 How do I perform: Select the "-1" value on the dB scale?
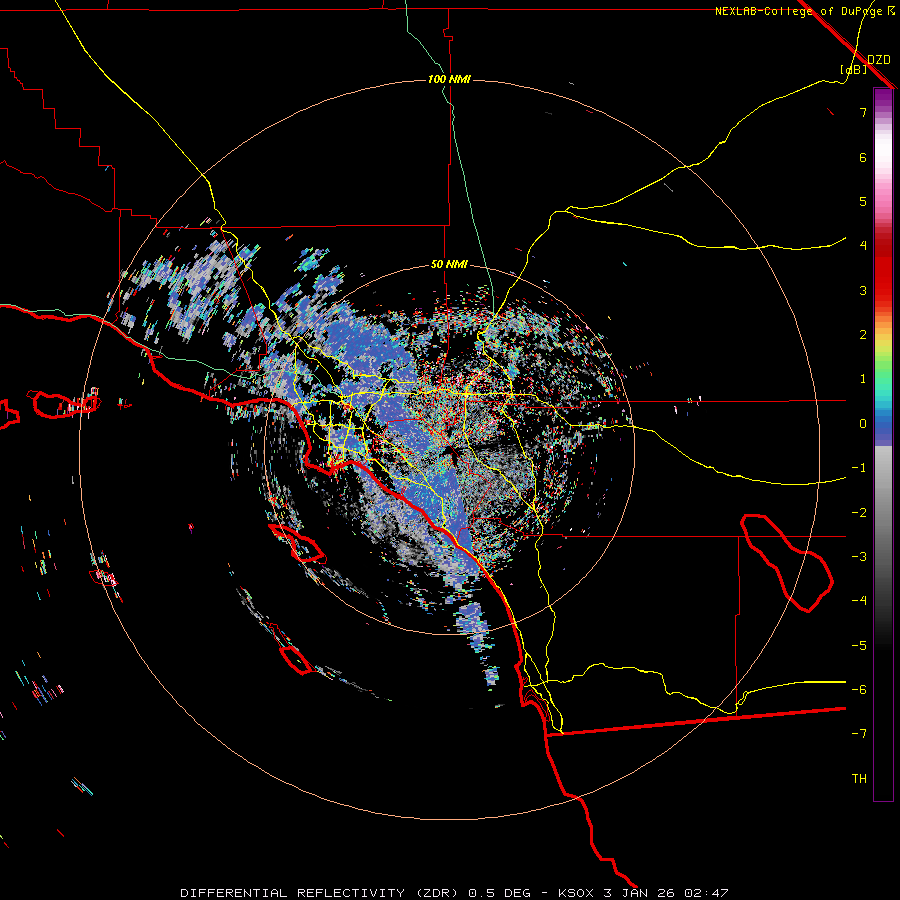coord(859,468)
